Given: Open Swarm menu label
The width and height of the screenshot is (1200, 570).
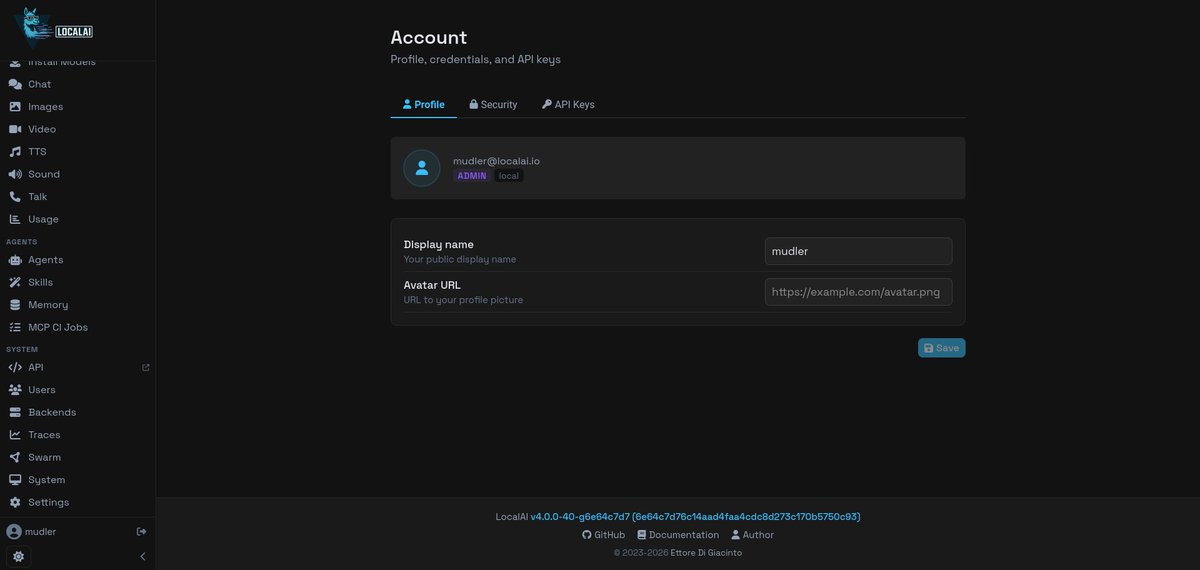Looking at the screenshot, I should point(44,457).
